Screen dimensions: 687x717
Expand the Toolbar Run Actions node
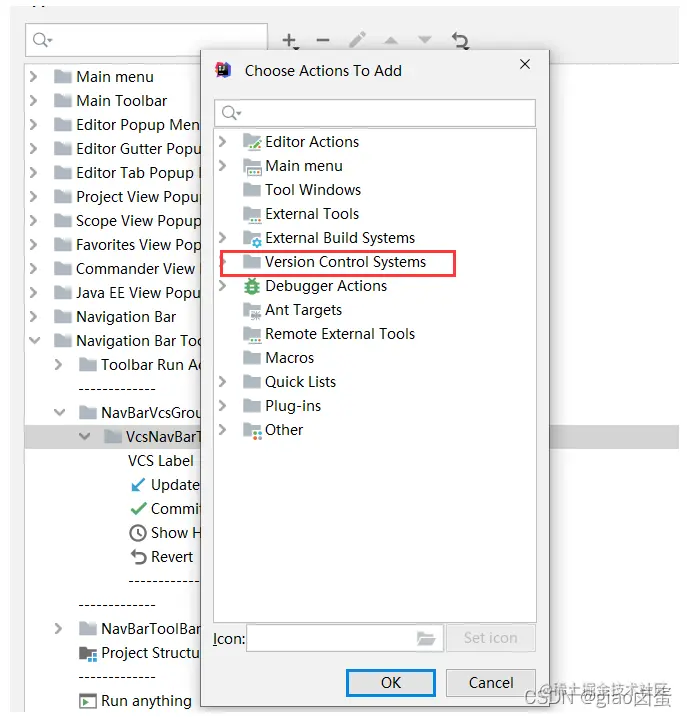pos(58,364)
